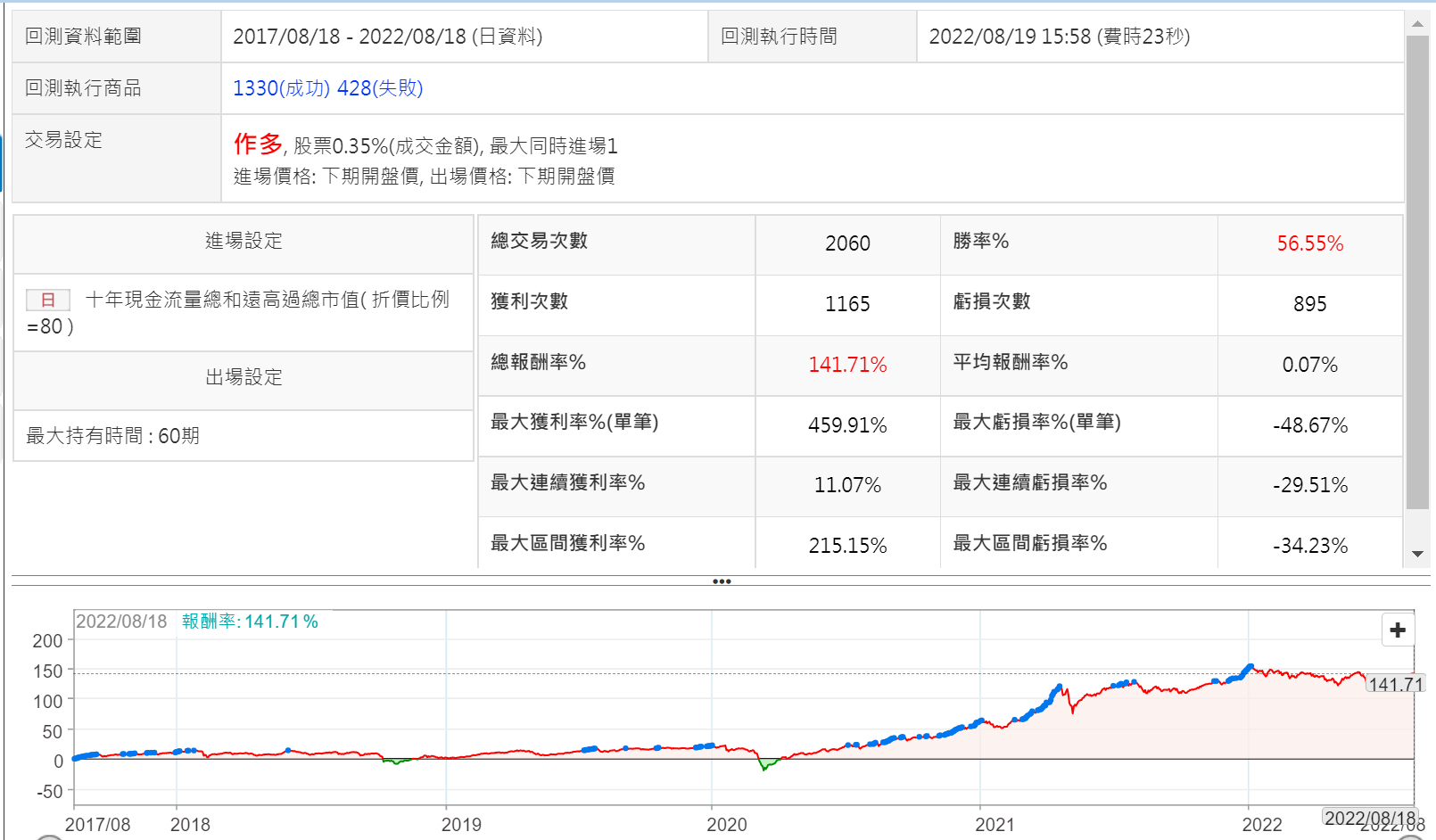Viewport: 1436px width, 840px height.
Task: Click the scrollbar down arrow
Action: click(x=1417, y=554)
